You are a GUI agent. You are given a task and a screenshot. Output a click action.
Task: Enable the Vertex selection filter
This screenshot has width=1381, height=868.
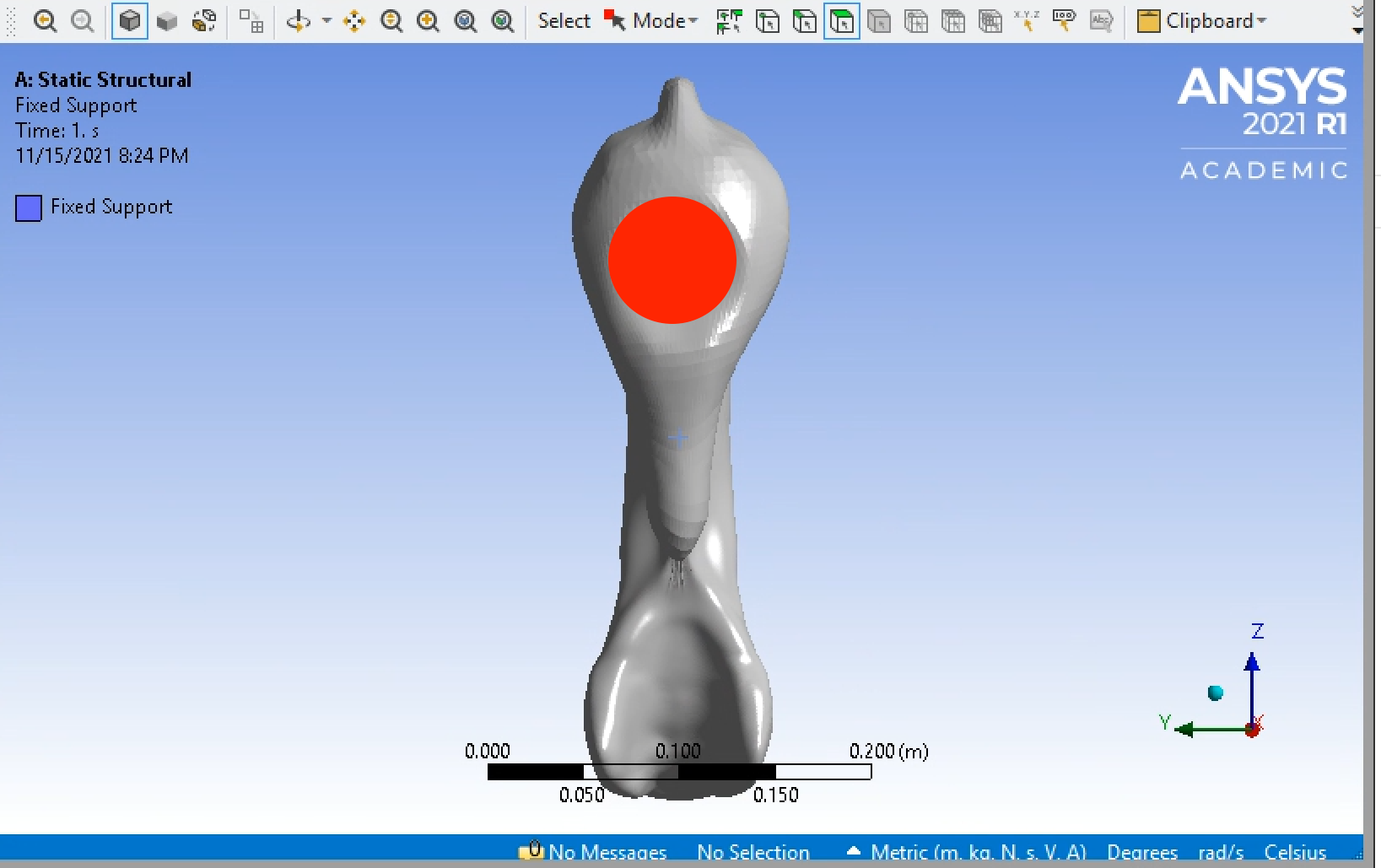click(768, 21)
